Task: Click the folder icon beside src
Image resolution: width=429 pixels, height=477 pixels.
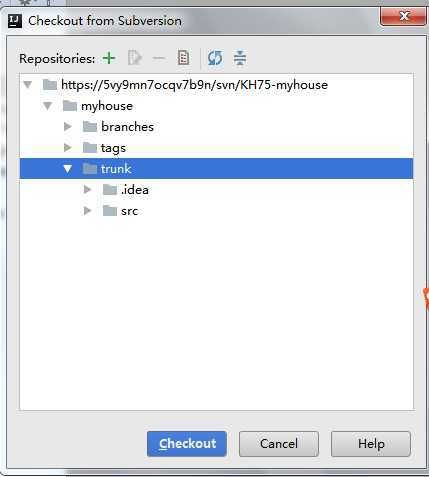Action: point(110,211)
